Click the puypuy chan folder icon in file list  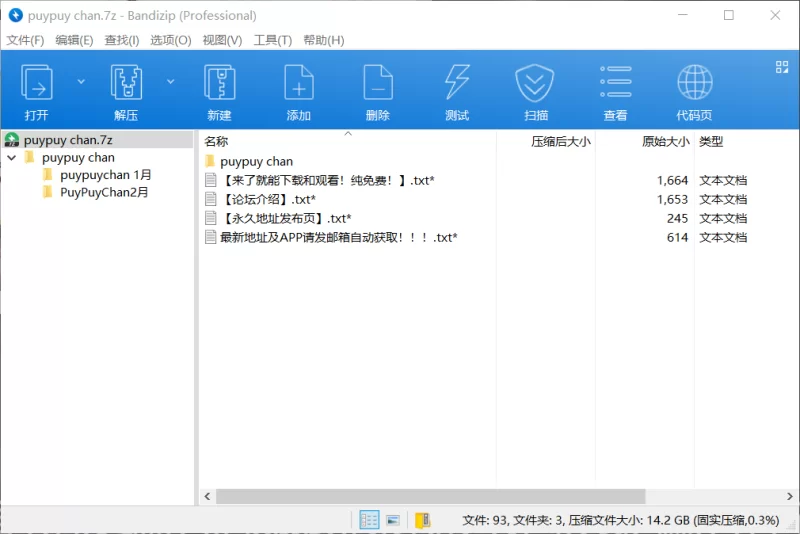point(210,161)
